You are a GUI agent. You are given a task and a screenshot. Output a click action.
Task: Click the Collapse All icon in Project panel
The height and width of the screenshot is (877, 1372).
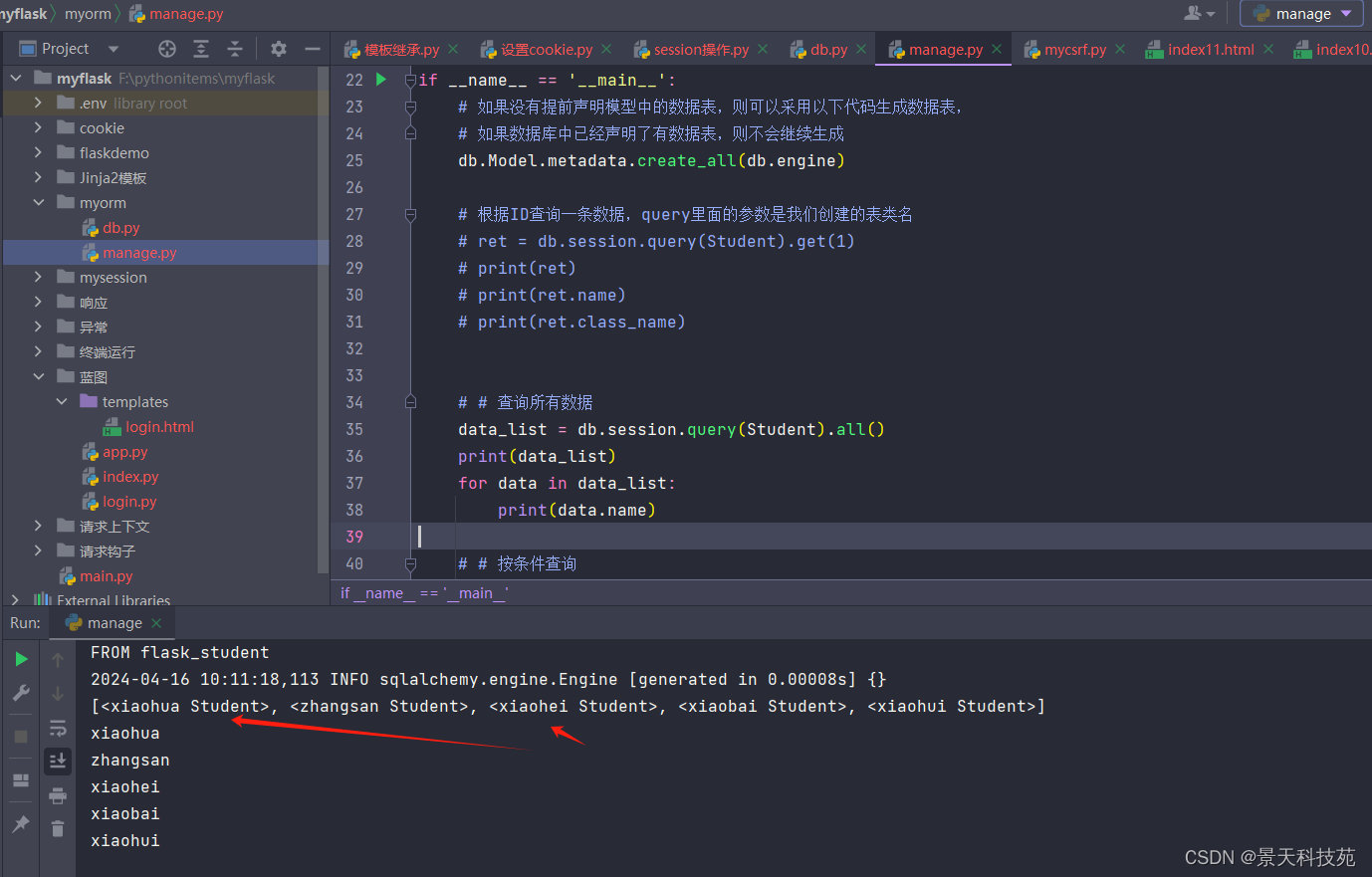(235, 49)
